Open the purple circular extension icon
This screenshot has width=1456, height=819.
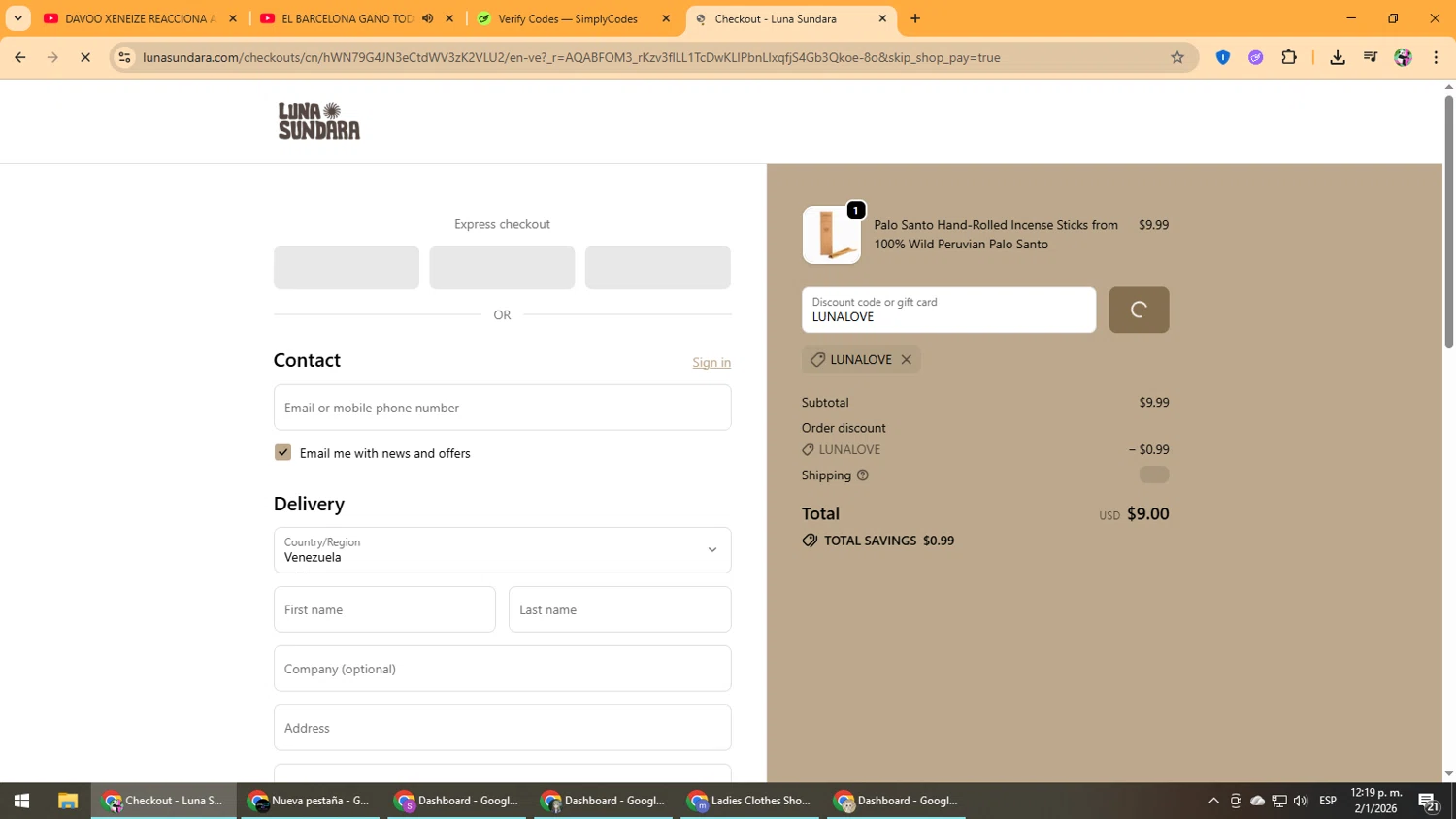tap(1256, 57)
